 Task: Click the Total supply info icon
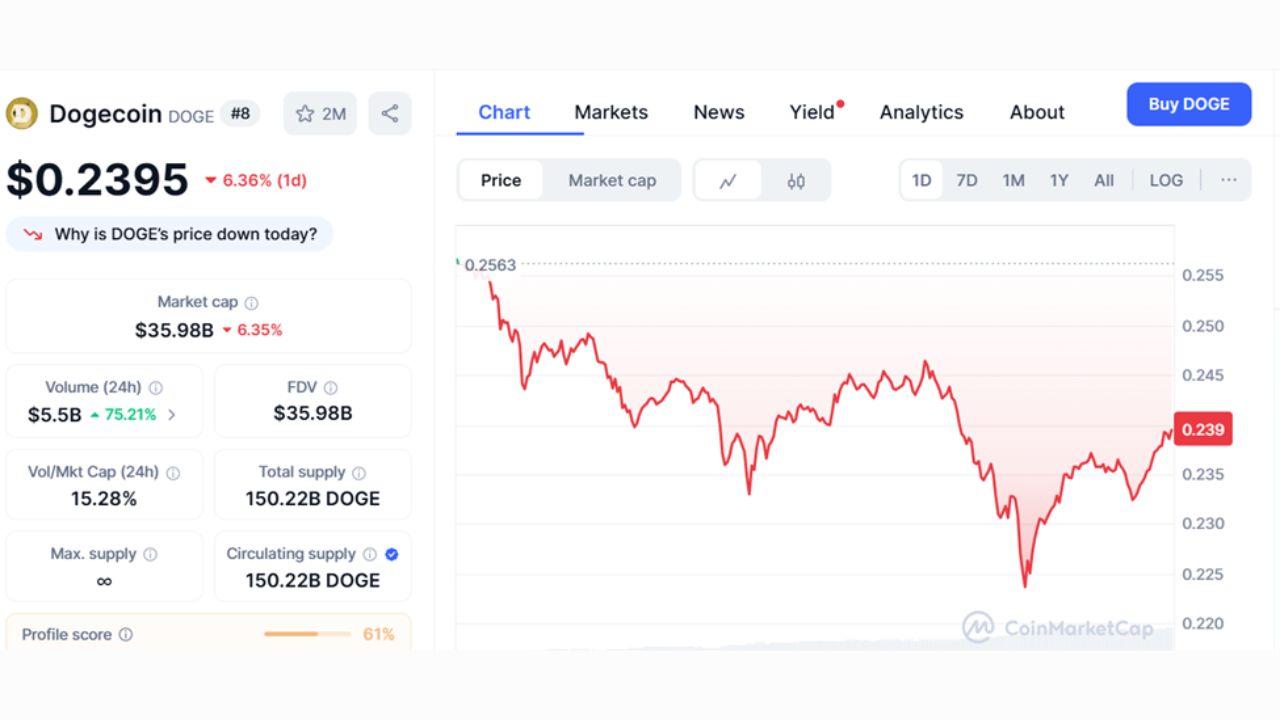359,473
